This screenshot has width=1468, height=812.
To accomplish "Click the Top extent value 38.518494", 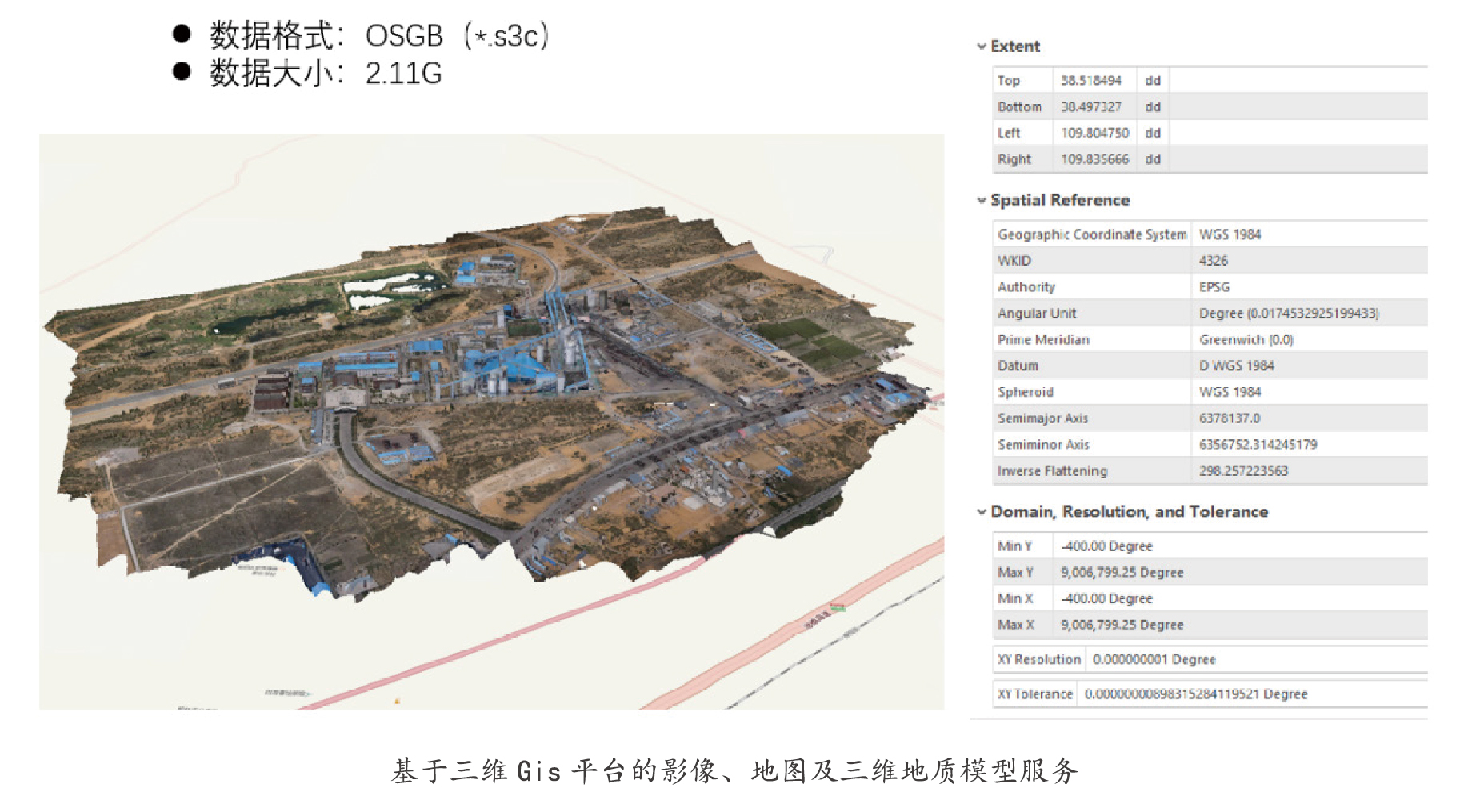I will [1091, 81].
